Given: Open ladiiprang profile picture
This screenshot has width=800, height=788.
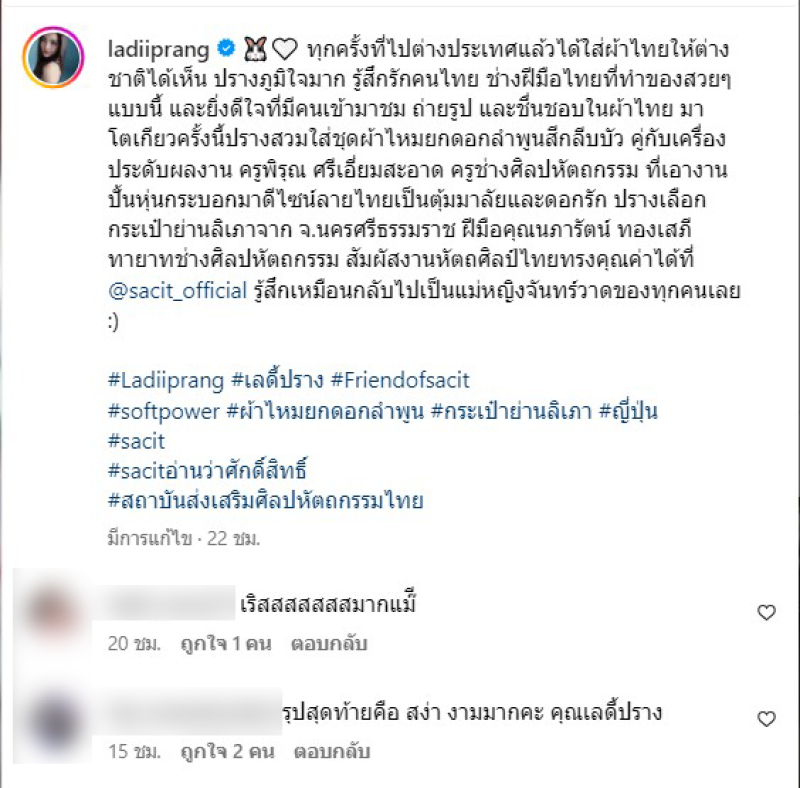Looking at the screenshot, I should click(53, 57).
